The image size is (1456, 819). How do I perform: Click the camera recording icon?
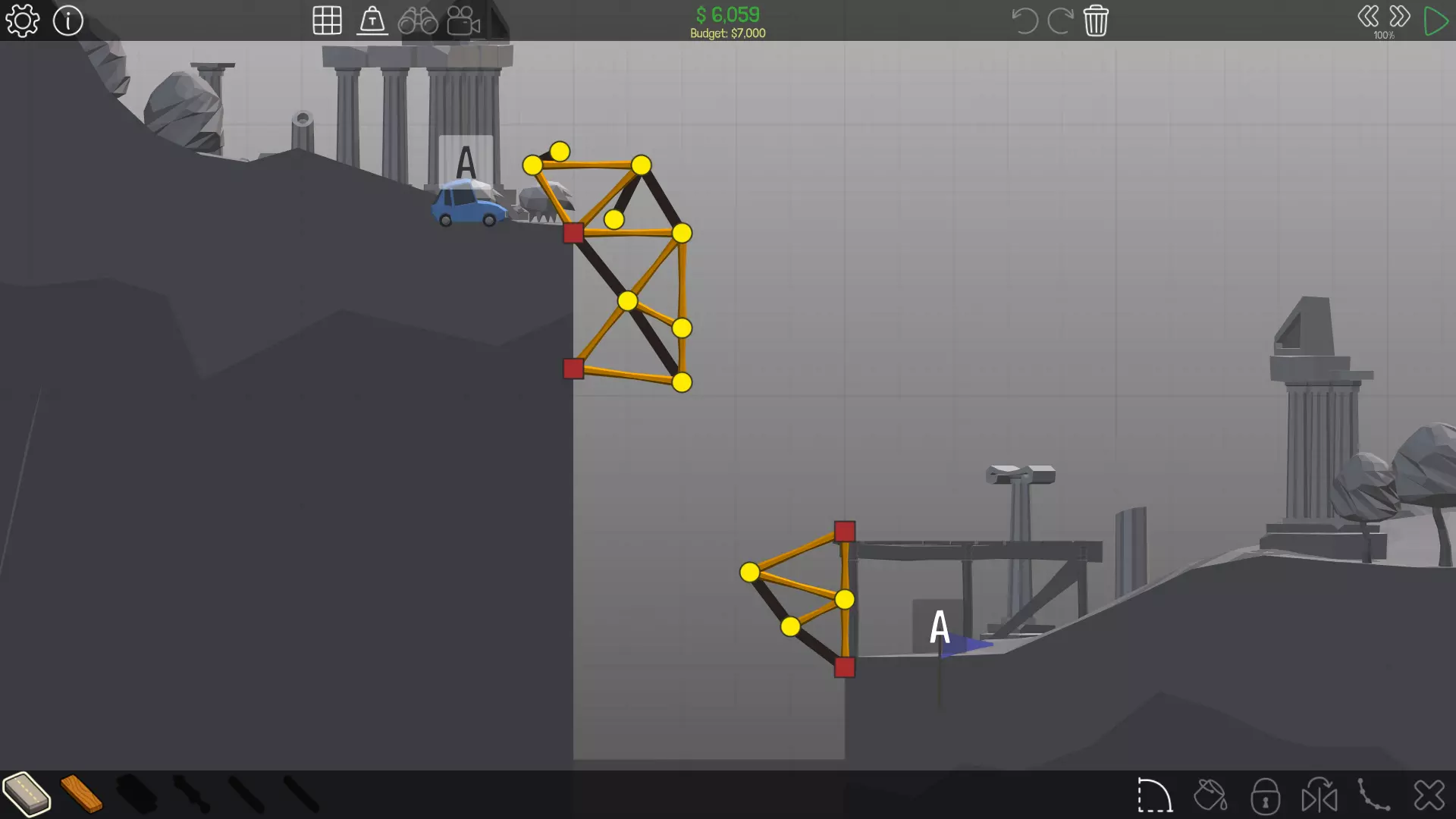point(463,20)
